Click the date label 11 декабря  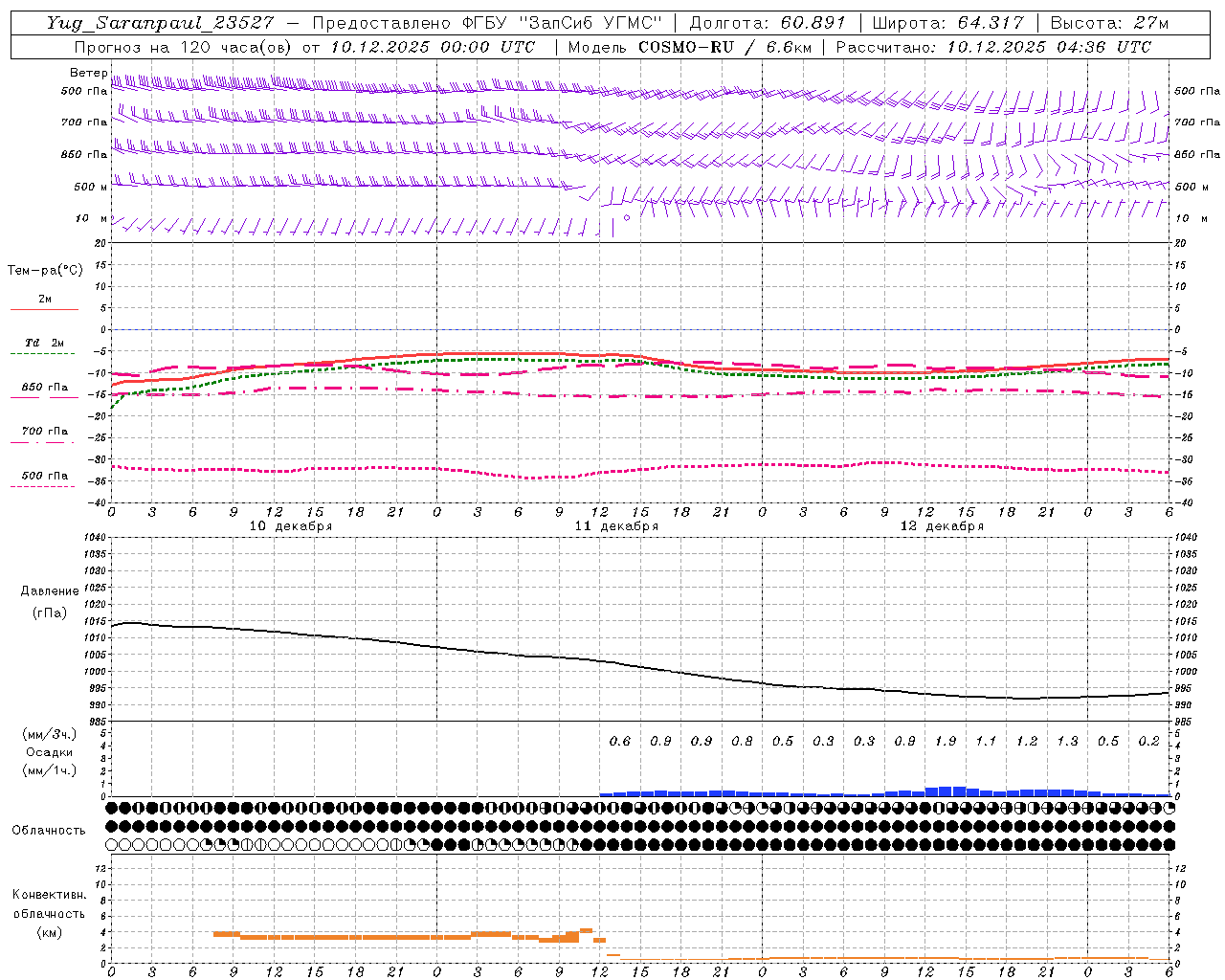point(616,526)
